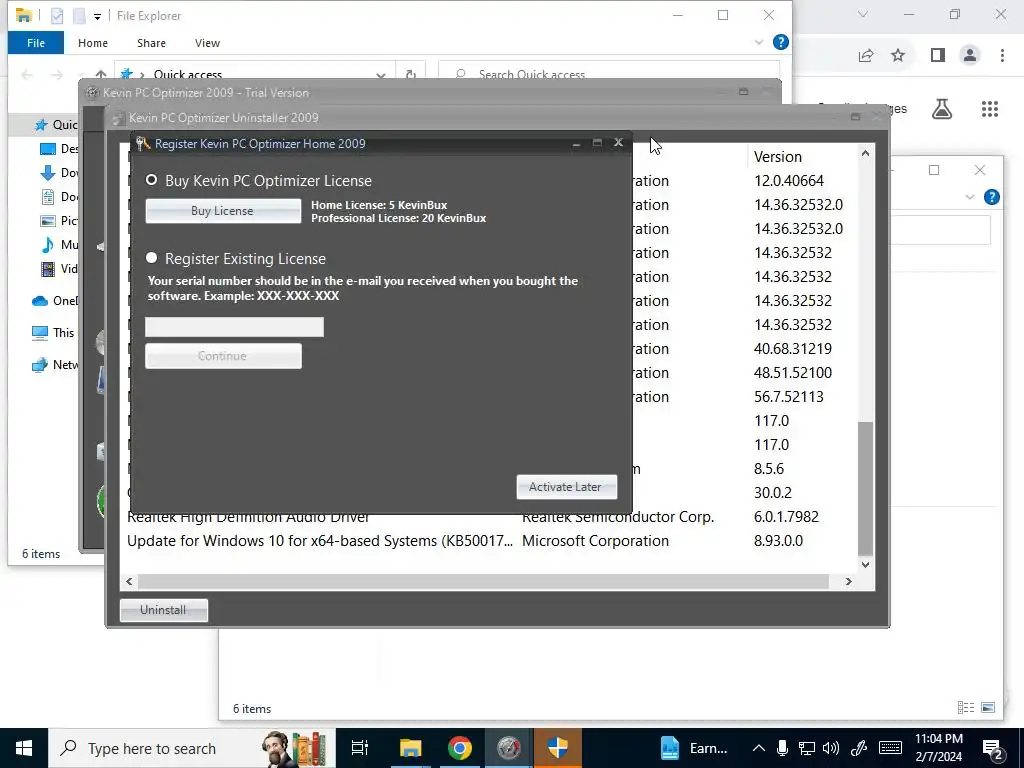The height and width of the screenshot is (768, 1024).
Task: Select Buy Kevin PC Optimizer License radio
Action: 152,180
